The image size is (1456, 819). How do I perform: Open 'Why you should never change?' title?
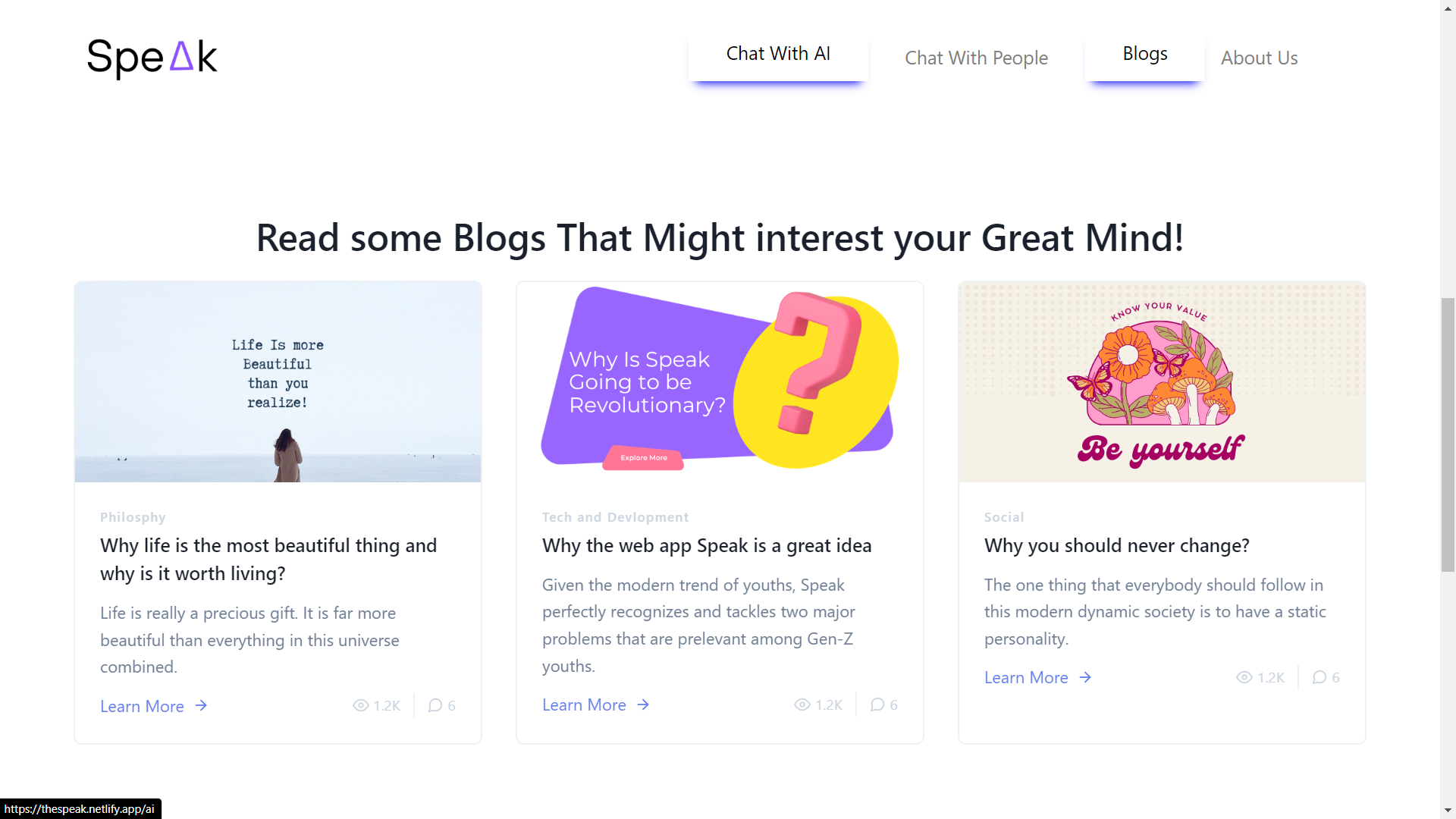[1116, 545]
